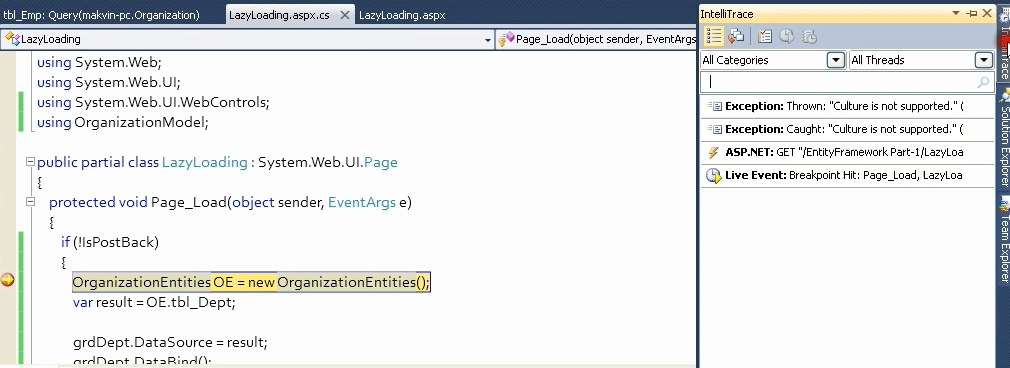Click the LazyLoading class icon in navigation bar

pyautogui.click(x=12, y=39)
